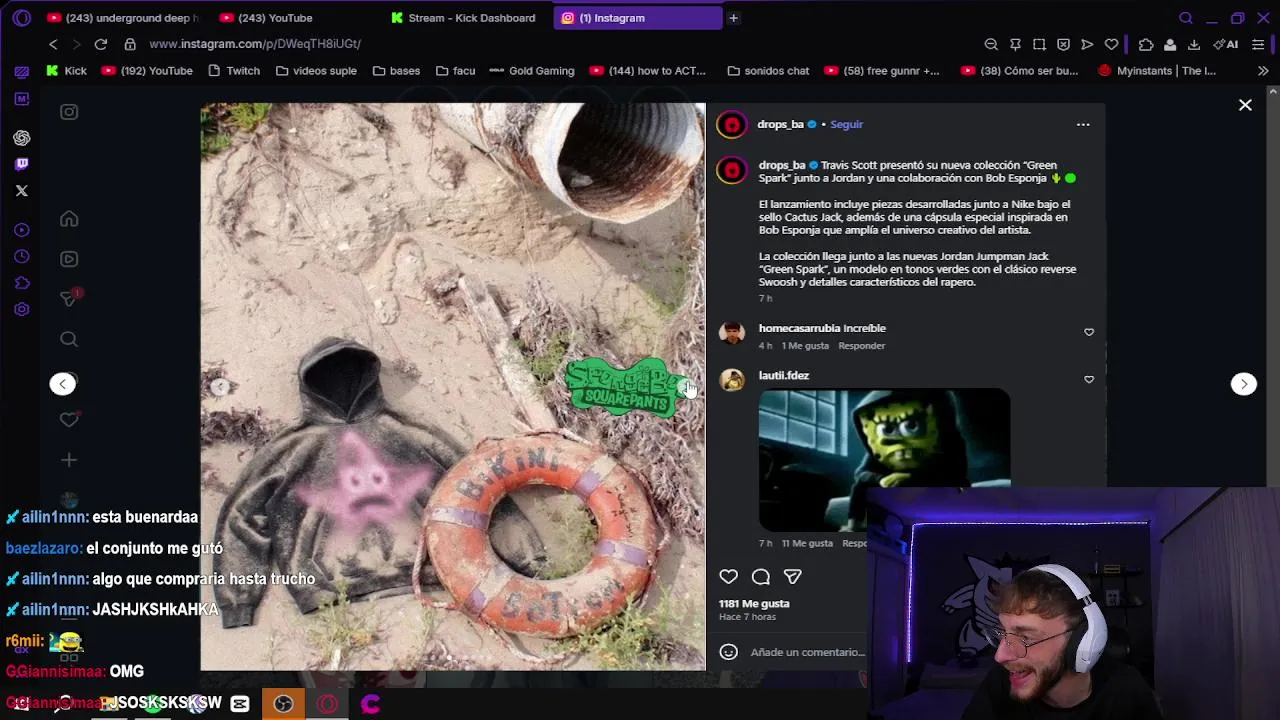Open the Twitch bookmark
The image size is (1280, 720).
[234, 71]
